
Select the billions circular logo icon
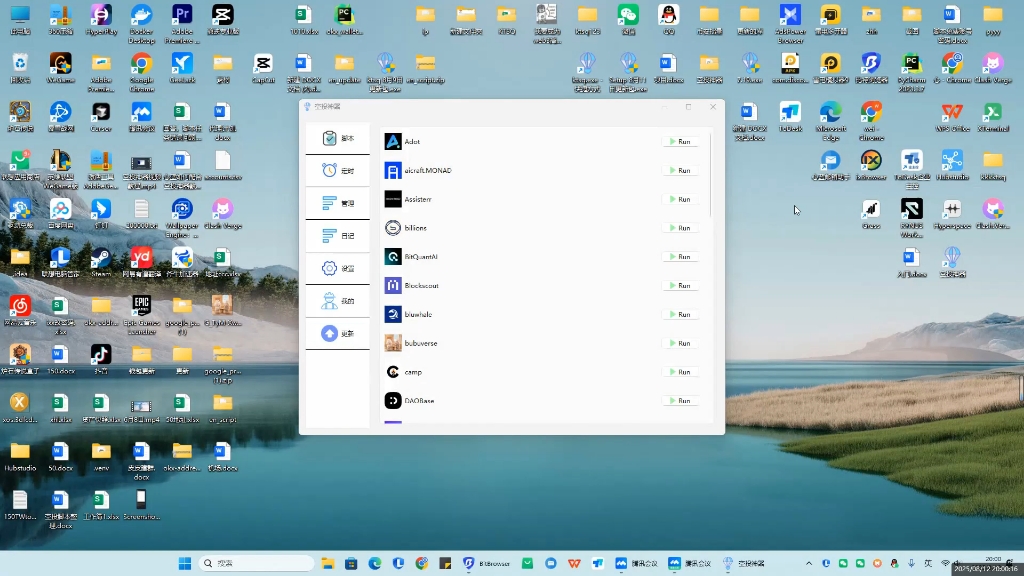click(392, 228)
